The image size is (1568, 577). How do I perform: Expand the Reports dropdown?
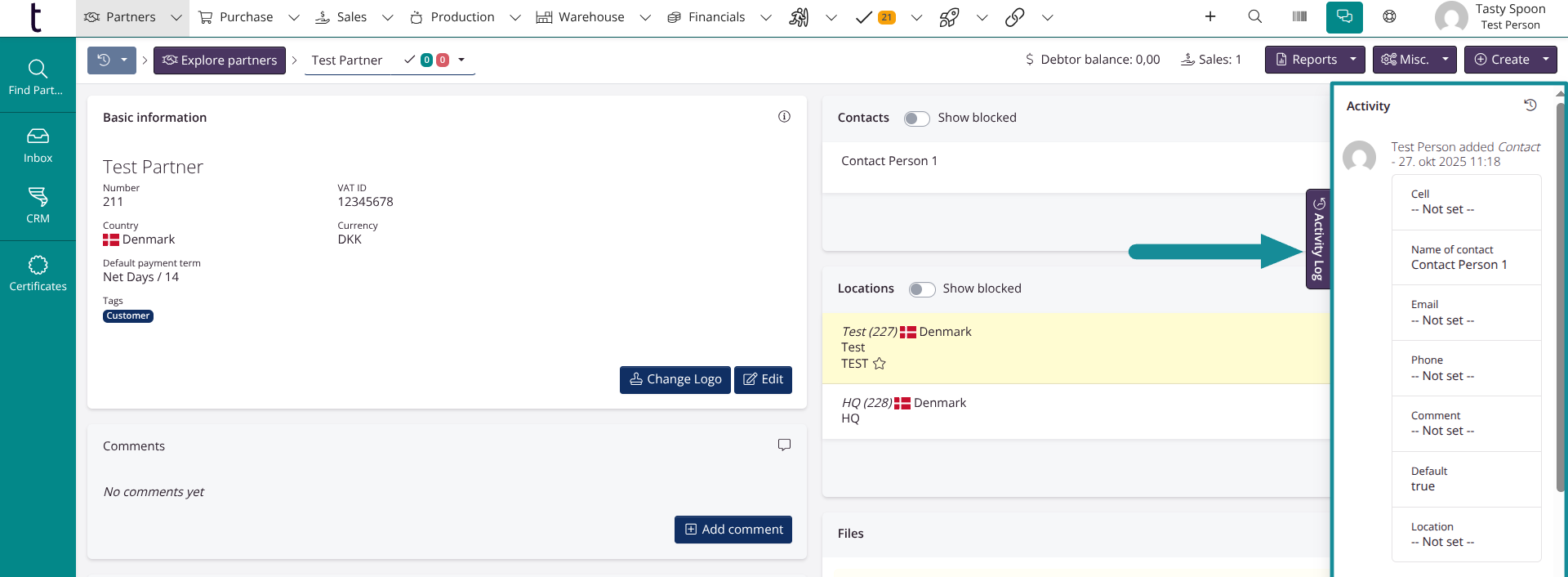(1352, 60)
